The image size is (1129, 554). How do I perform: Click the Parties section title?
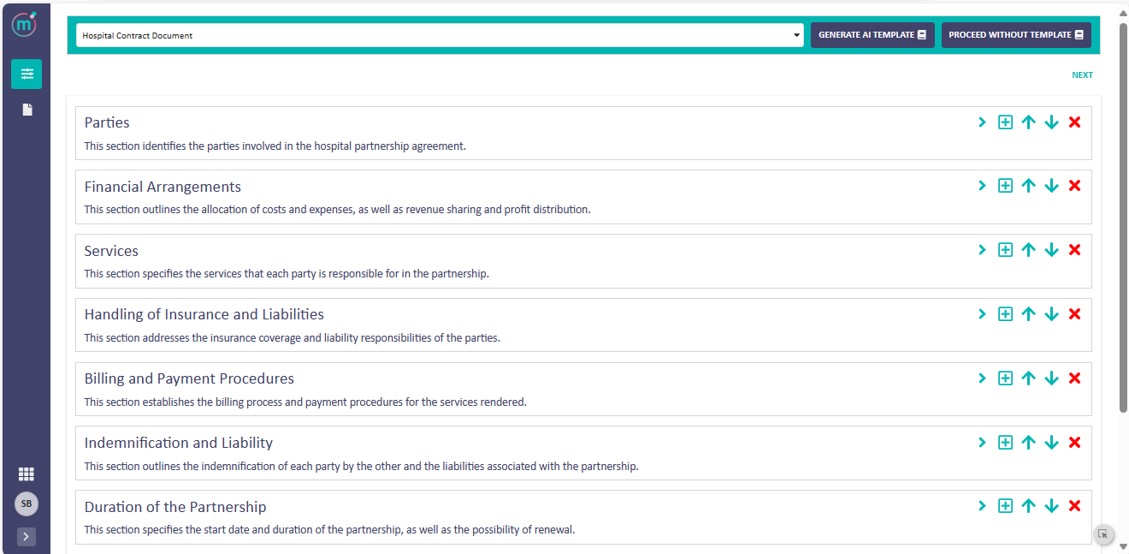[x=107, y=123]
